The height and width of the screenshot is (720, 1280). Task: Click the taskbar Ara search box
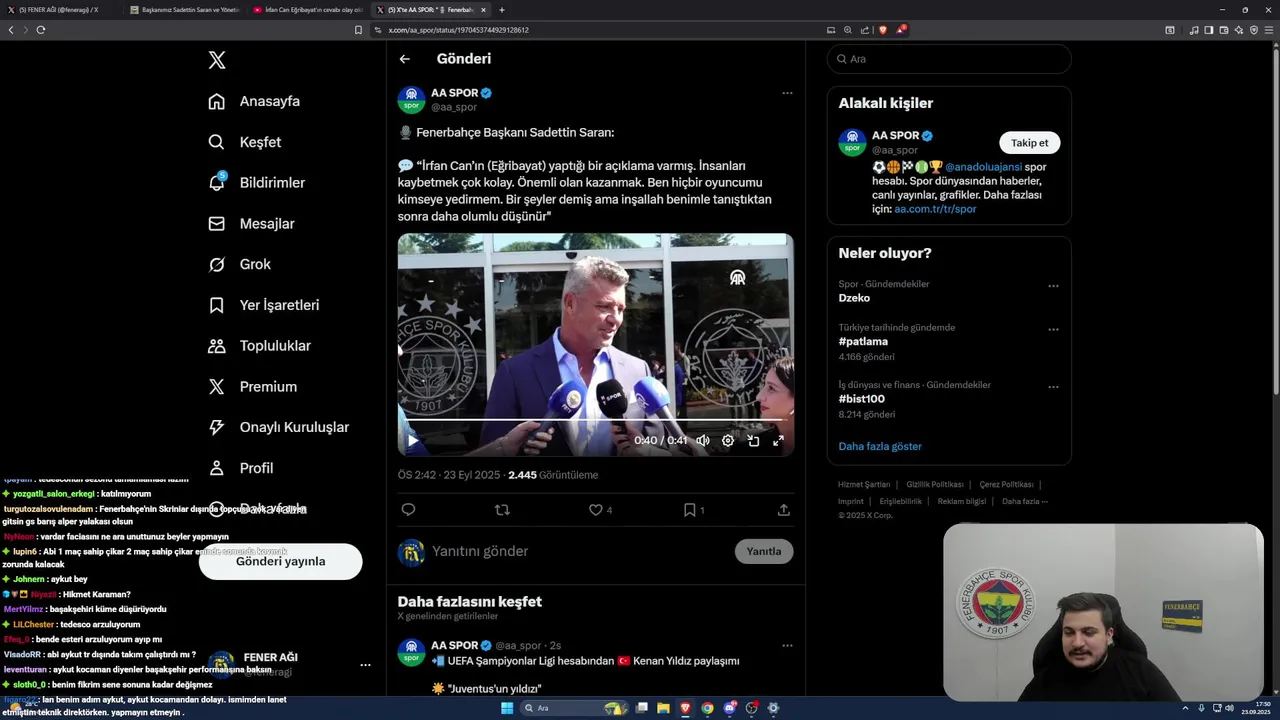coord(575,708)
